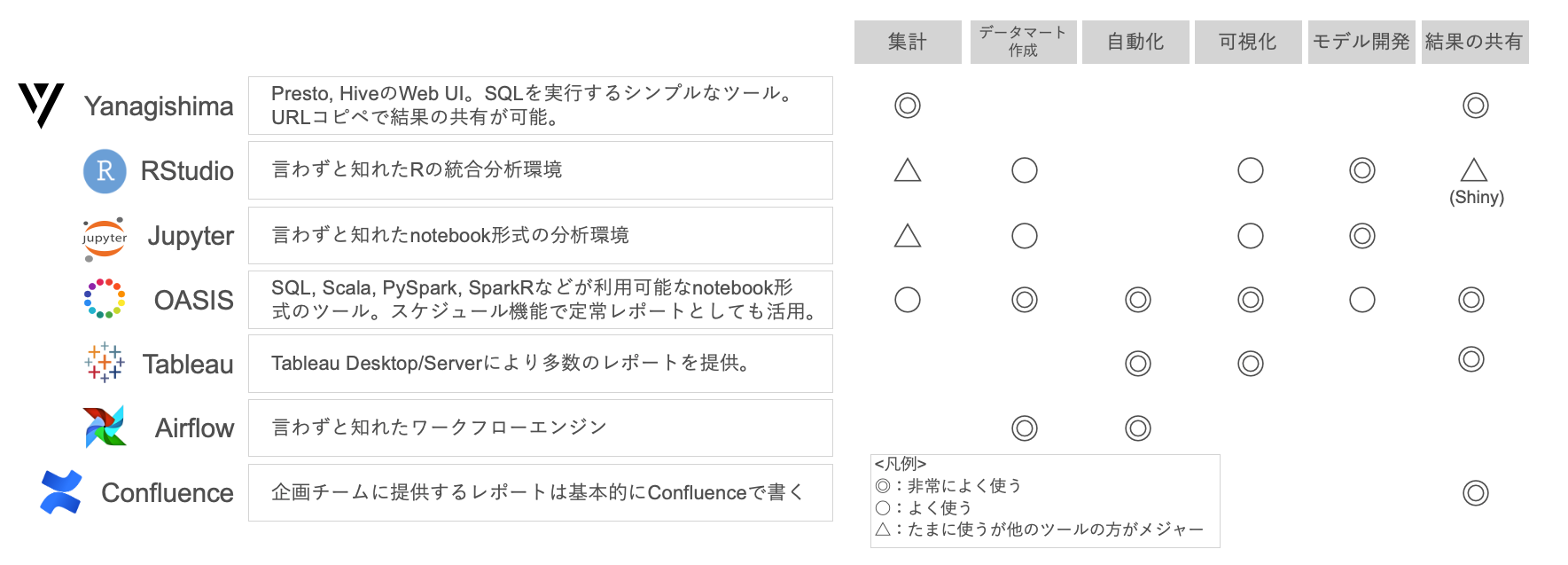Click the 自動化 column header
This screenshot has height=565, width=1568.
pos(1135,42)
